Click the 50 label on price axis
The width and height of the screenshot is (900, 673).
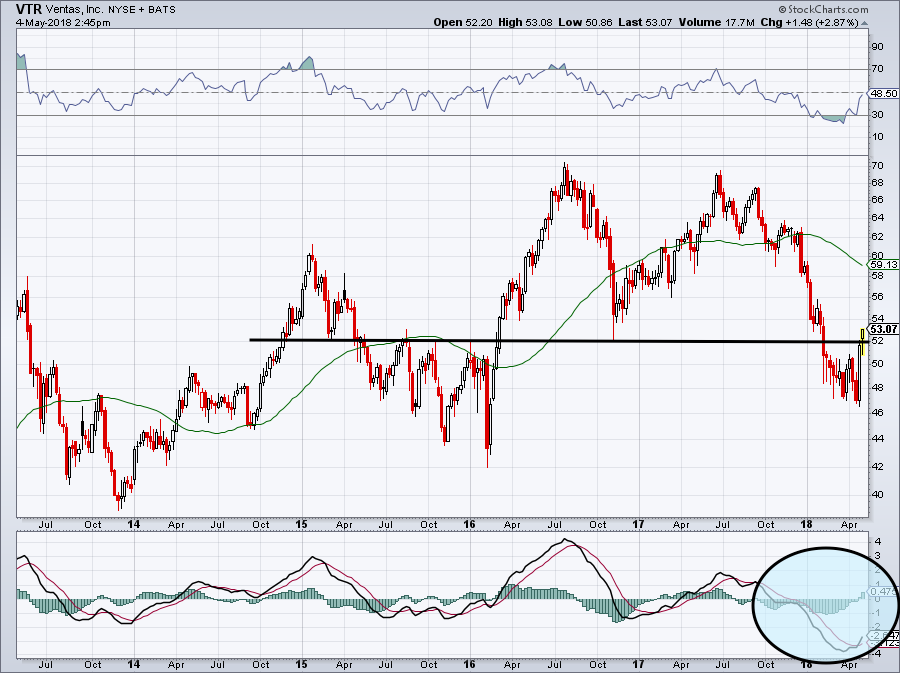click(877, 363)
